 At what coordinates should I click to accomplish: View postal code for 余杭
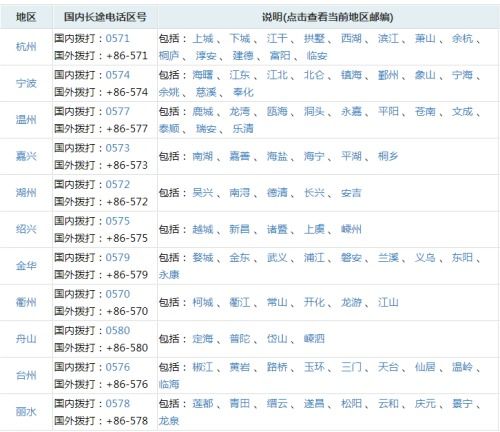[x=462, y=38]
